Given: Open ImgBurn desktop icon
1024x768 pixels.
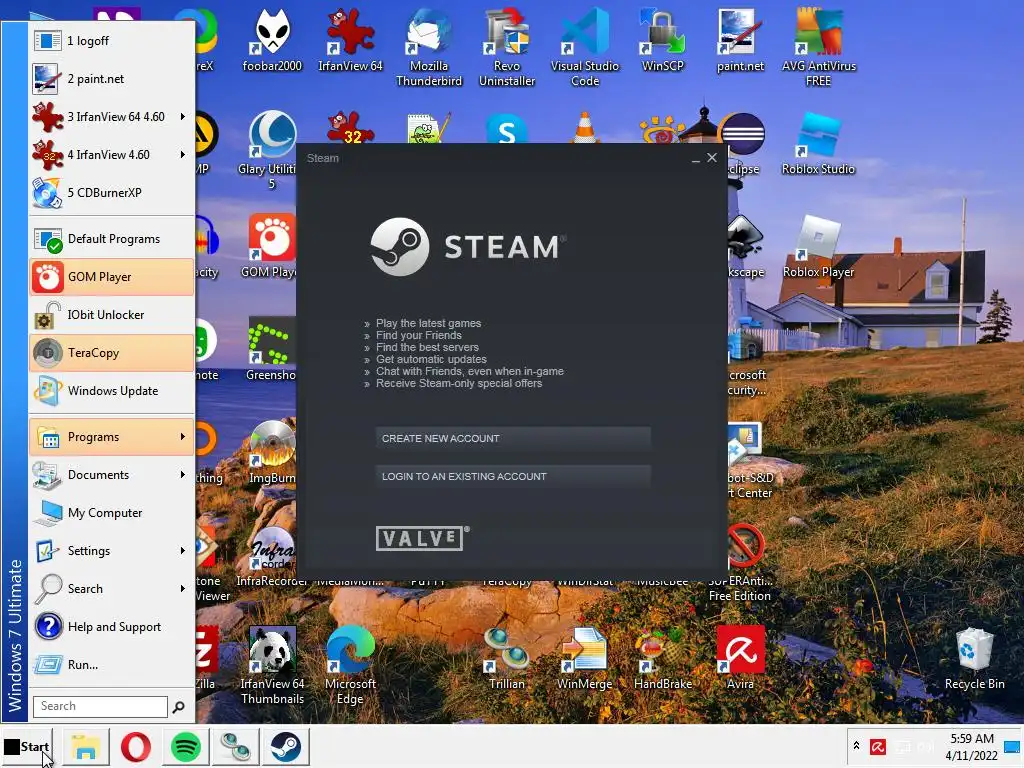Looking at the screenshot, I should tap(272, 453).
